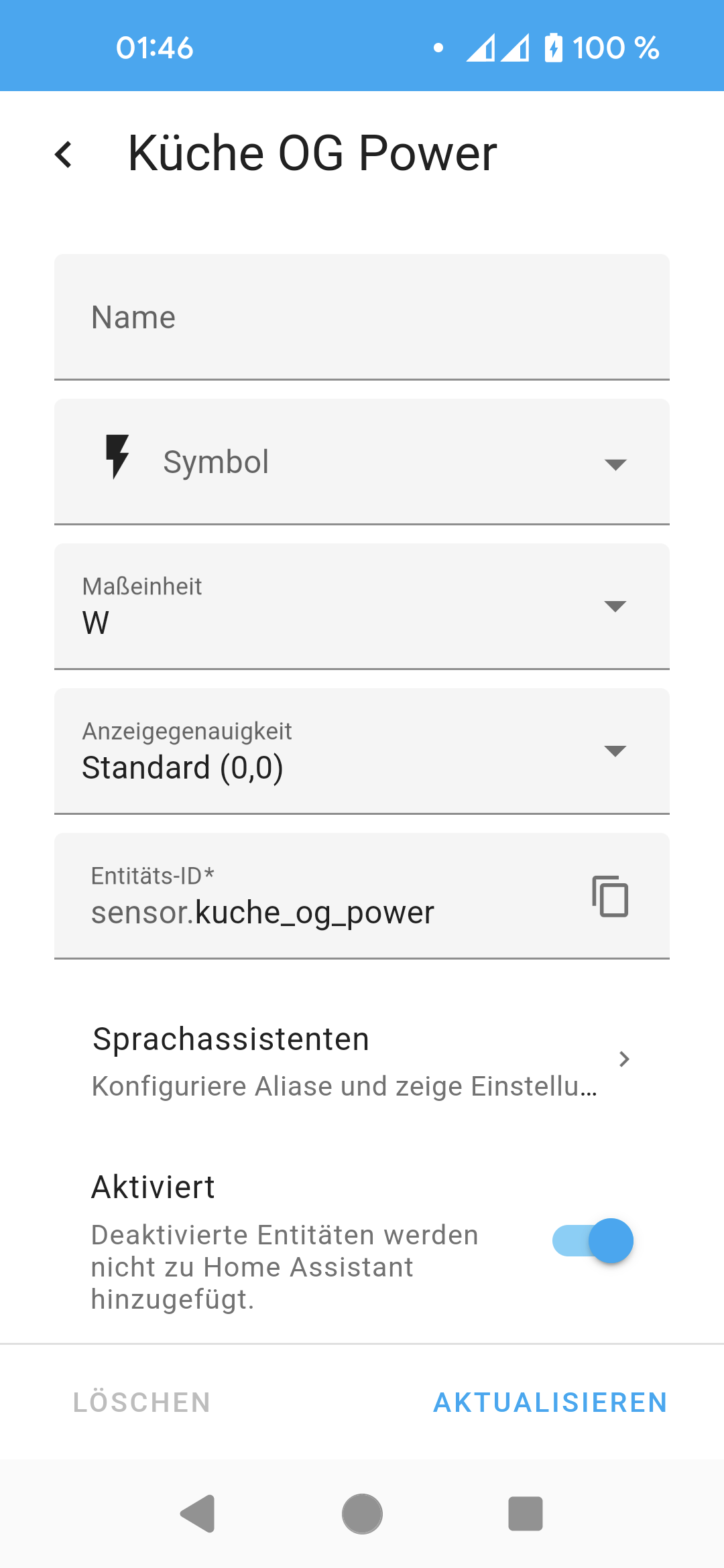This screenshot has height=1568, width=724.
Task: Tap the battery icon in status bar
Action: pos(554,48)
